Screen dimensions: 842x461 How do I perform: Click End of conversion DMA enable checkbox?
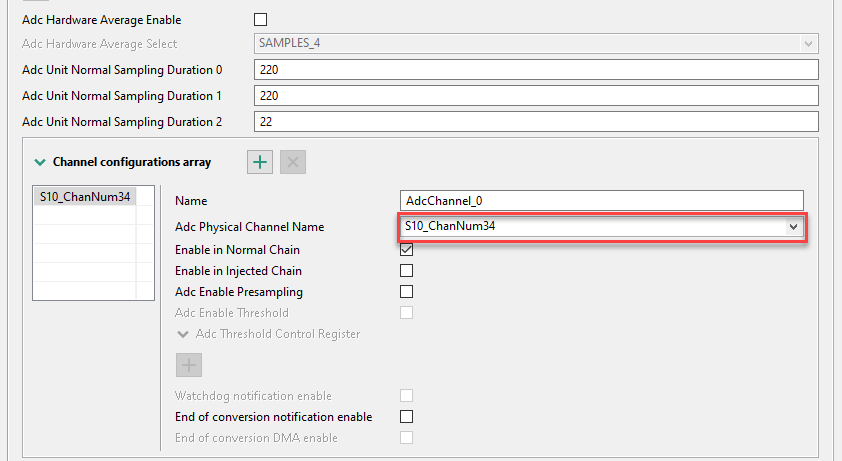click(407, 437)
